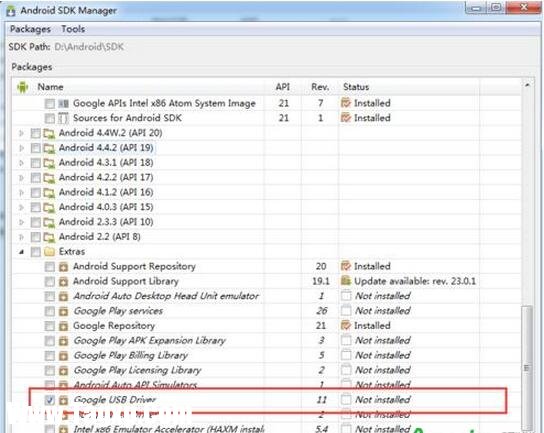
Task: Check Android Support Repository checkbox
Action: coord(50,267)
